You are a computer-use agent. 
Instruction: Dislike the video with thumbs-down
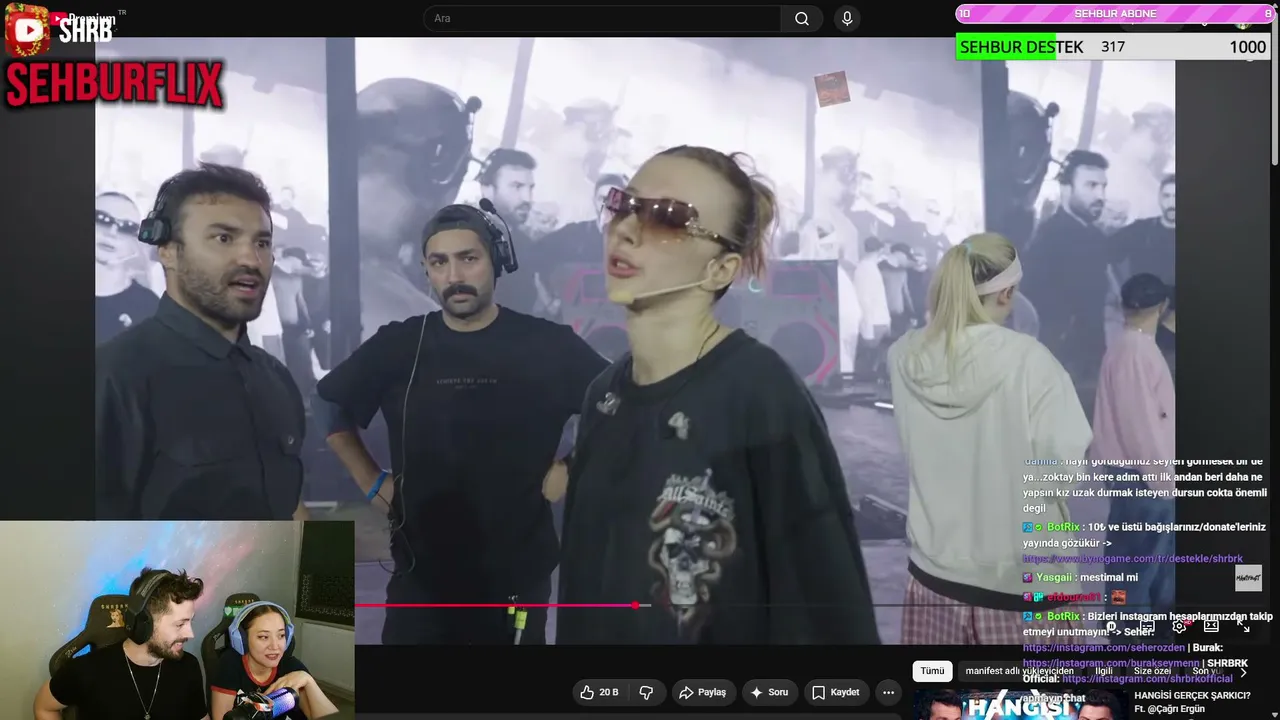(646, 692)
